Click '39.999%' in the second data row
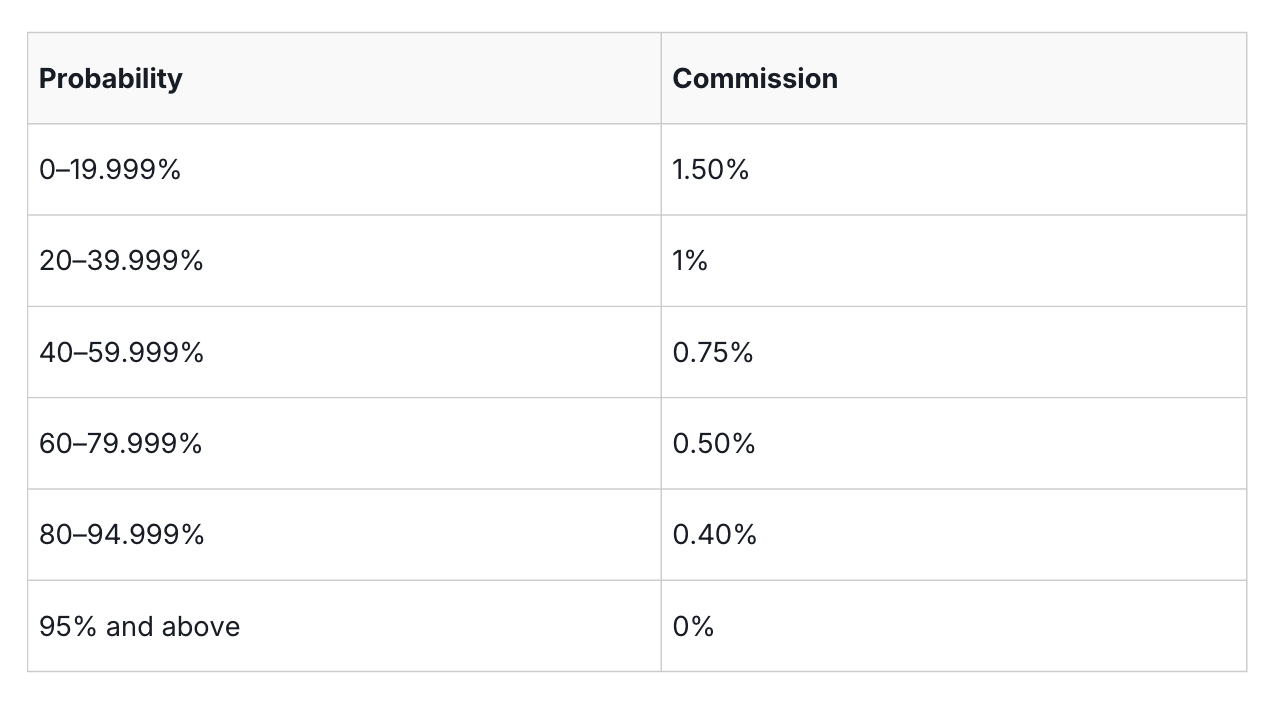This screenshot has height=708, width=1282. pyautogui.click(x=145, y=261)
